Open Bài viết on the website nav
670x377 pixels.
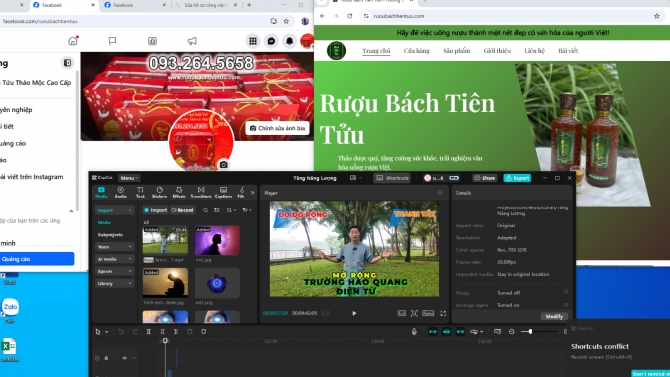pyautogui.click(x=568, y=50)
